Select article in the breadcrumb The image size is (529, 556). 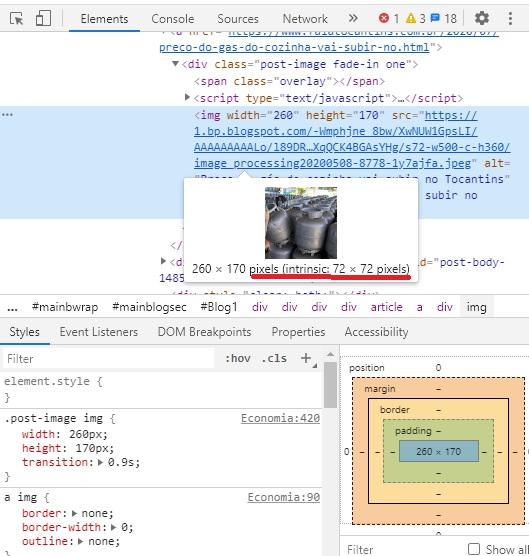tap(386, 307)
